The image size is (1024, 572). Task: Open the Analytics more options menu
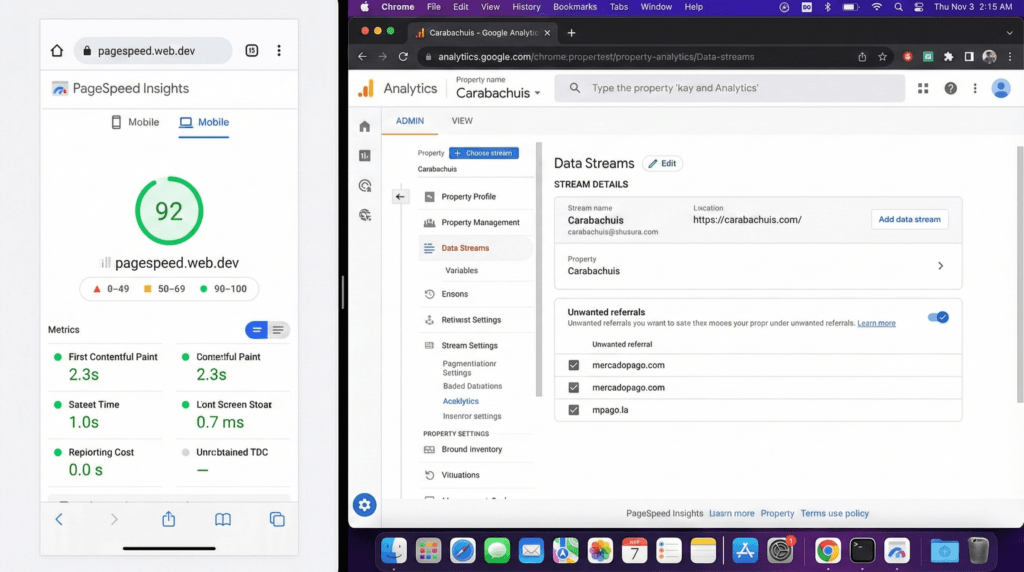click(975, 88)
